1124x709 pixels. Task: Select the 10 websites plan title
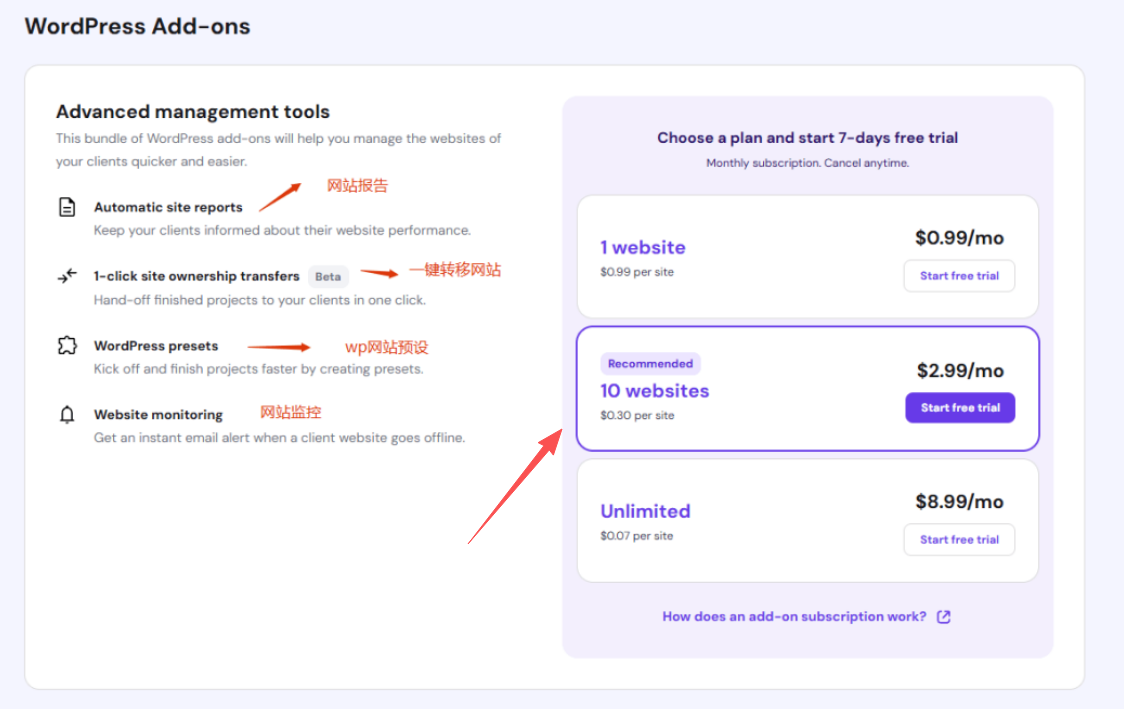pyautogui.click(x=654, y=391)
